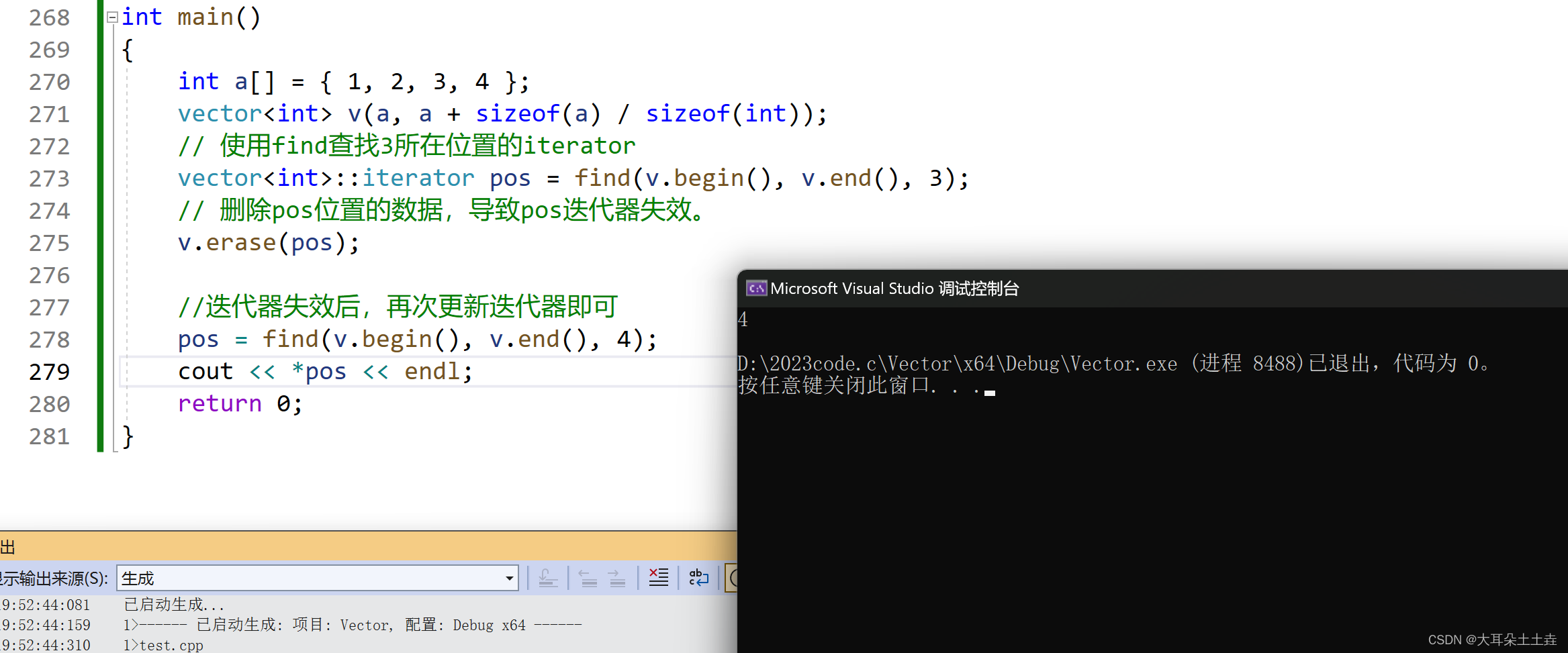This screenshot has height=653, width=1568.
Task: Click the 'int a[] = { 1, 2, 3, 4 };' line
Action: pyautogui.click(x=354, y=82)
